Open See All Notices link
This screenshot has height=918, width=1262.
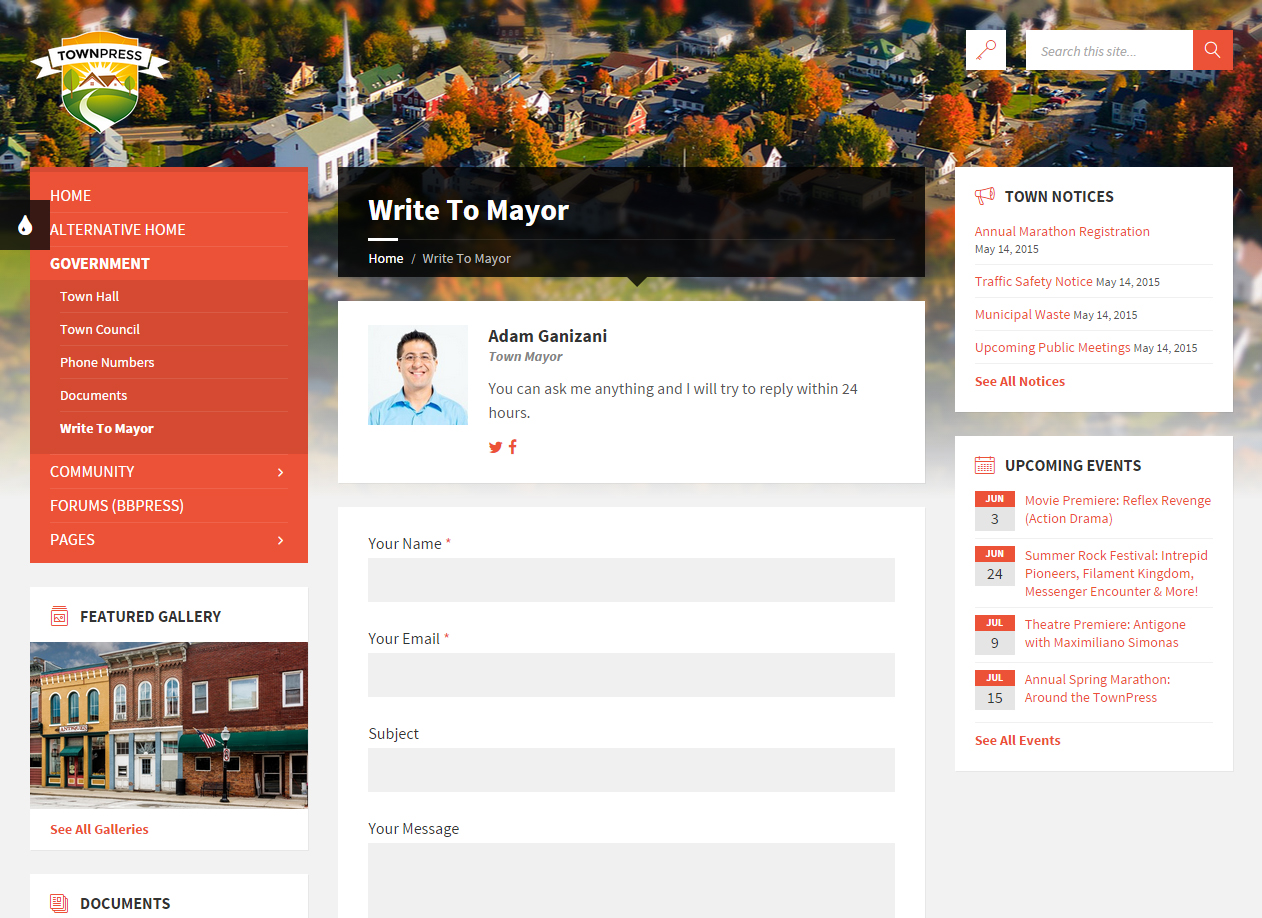(1019, 381)
